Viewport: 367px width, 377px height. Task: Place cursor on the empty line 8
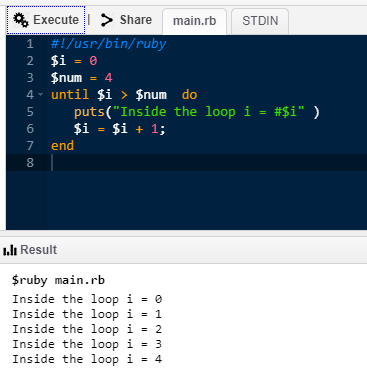207,163
